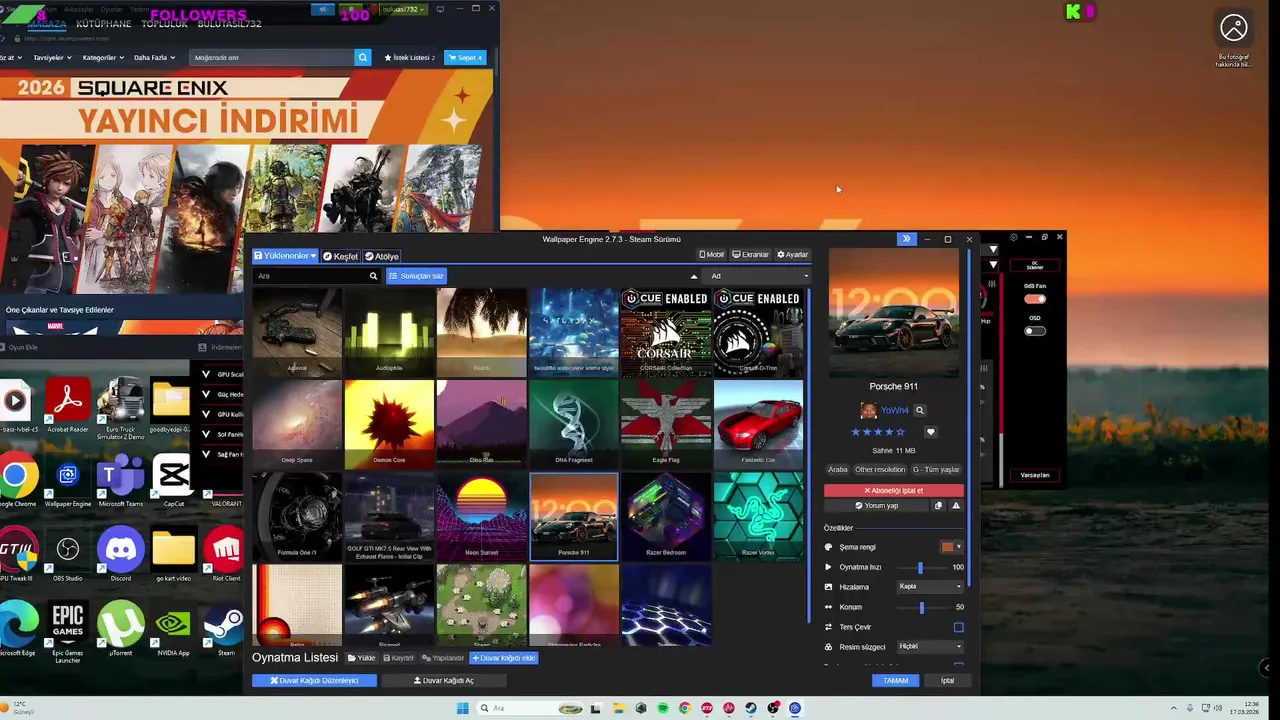The image size is (1280, 720).
Task: Click Duvar kağıdı ekle button
Action: 504,658
